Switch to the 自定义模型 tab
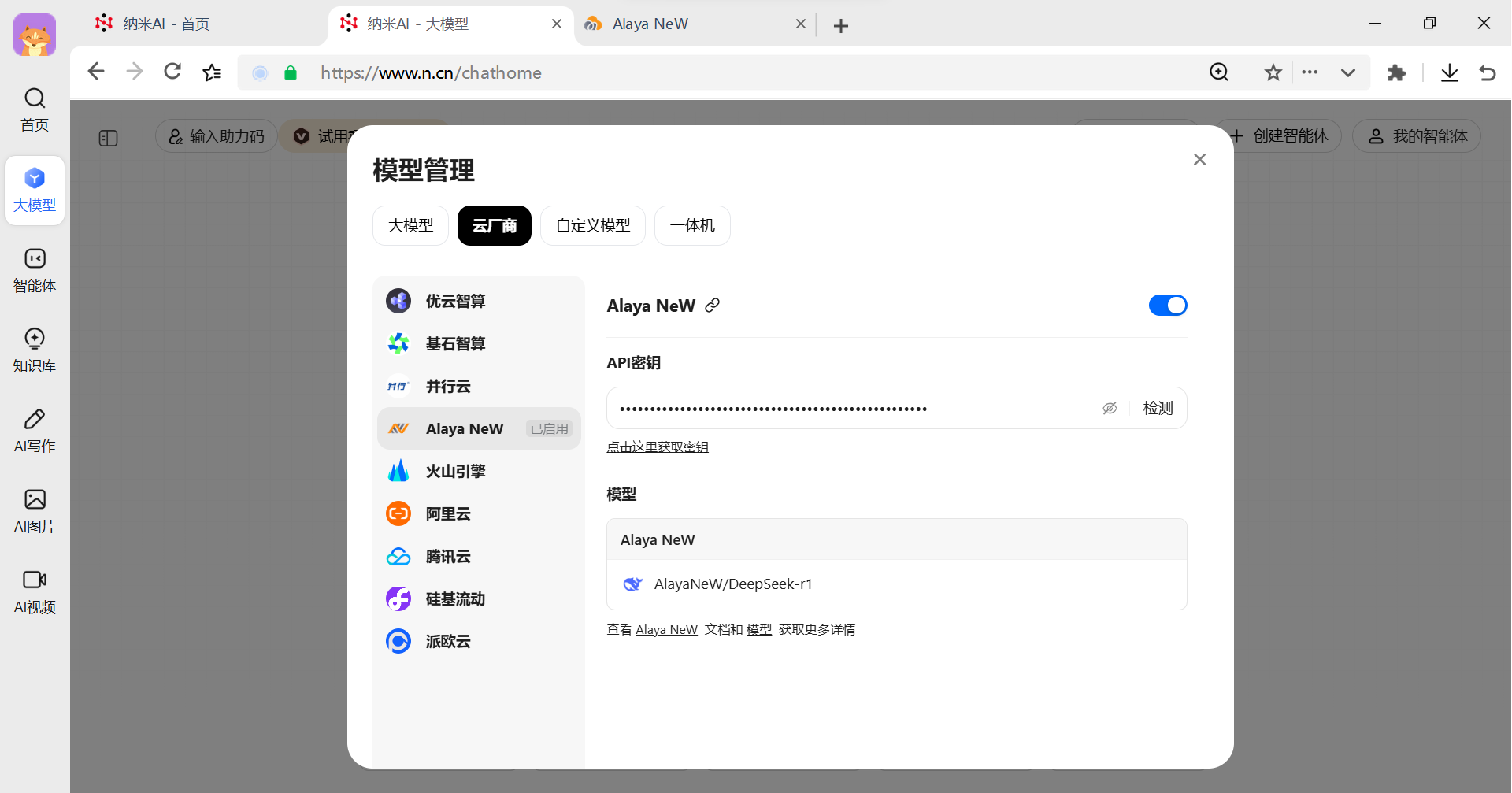1512x793 pixels. tap(592, 226)
